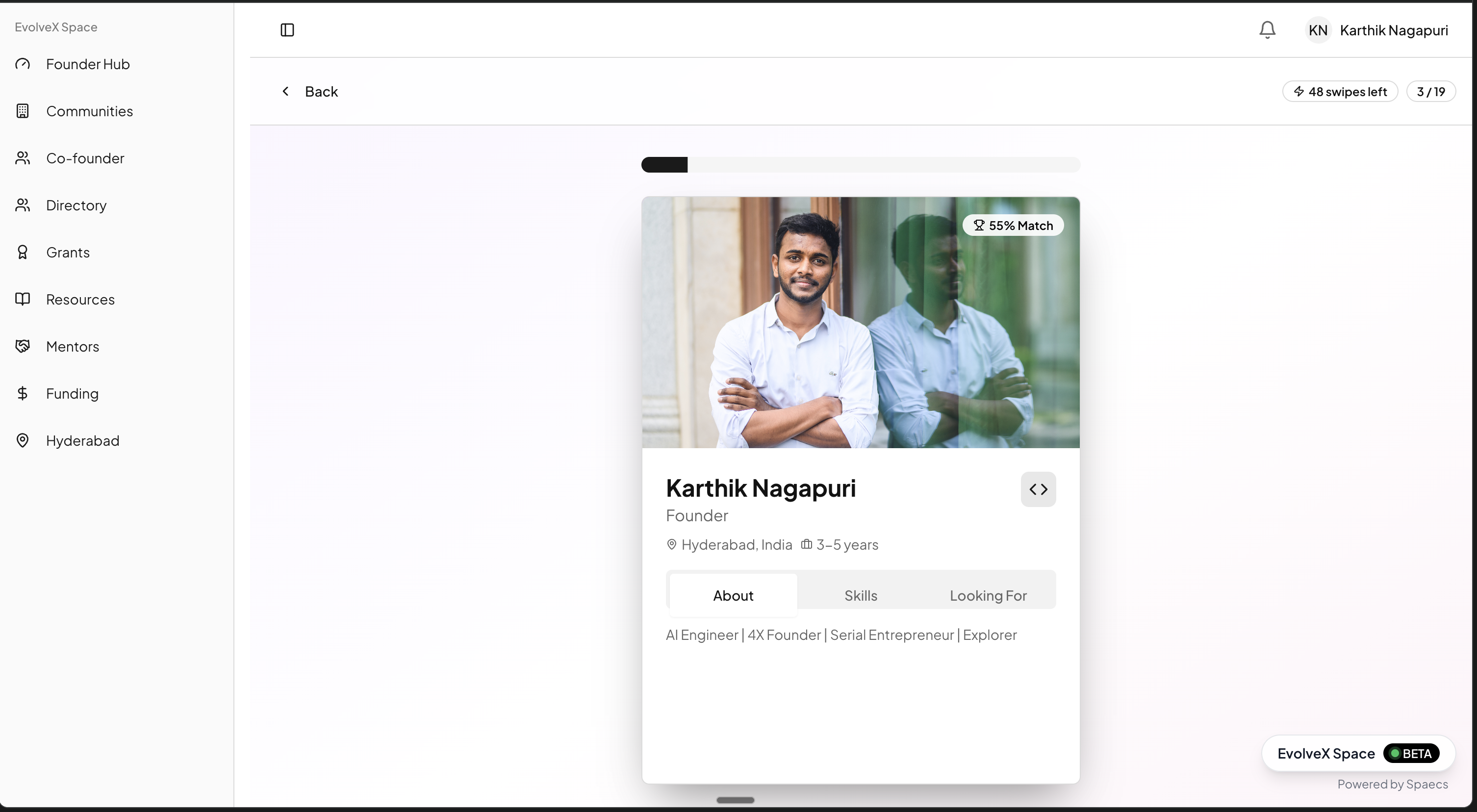Open the Directory sidebar item
1477x812 pixels.
point(76,205)
